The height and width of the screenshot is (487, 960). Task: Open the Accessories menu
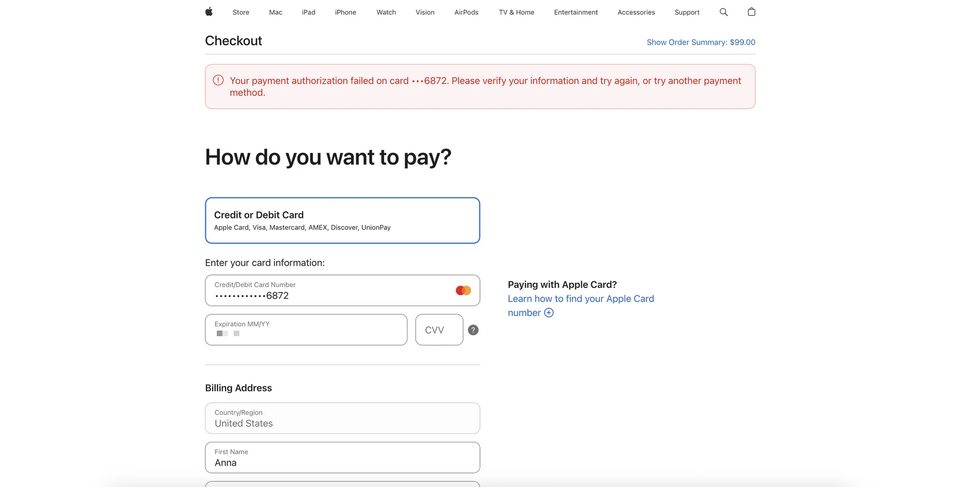[636, 12]
